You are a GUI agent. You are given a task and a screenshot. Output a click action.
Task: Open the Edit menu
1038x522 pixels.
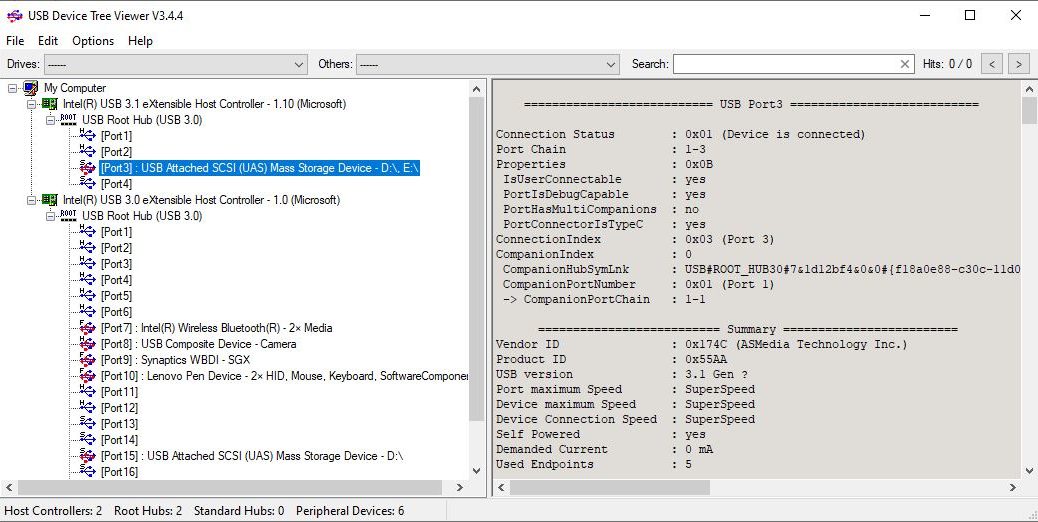click(x=48, y=41)
